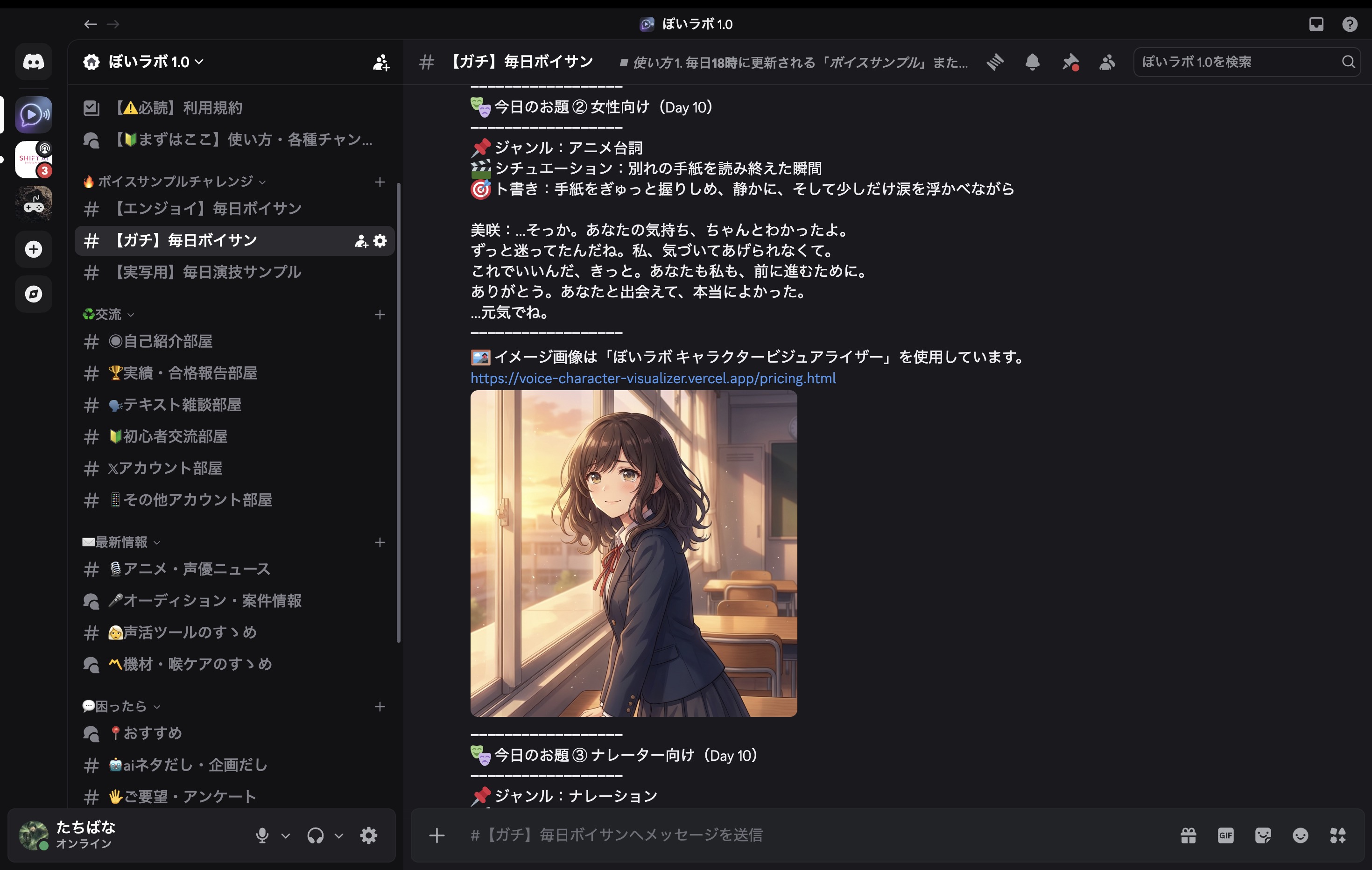
Task: Open the GIF picker
Action: (1225, 835)
